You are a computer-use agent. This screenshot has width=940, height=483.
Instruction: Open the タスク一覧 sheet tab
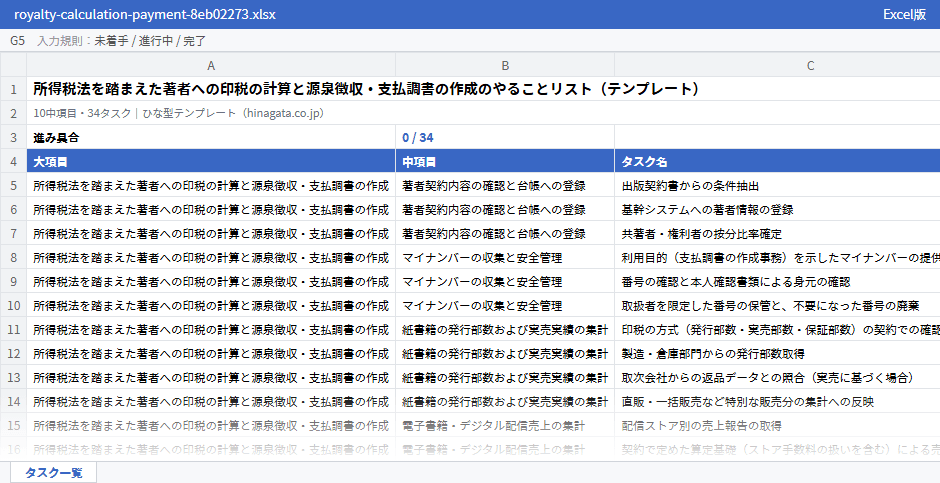click(x=53, y=472)
